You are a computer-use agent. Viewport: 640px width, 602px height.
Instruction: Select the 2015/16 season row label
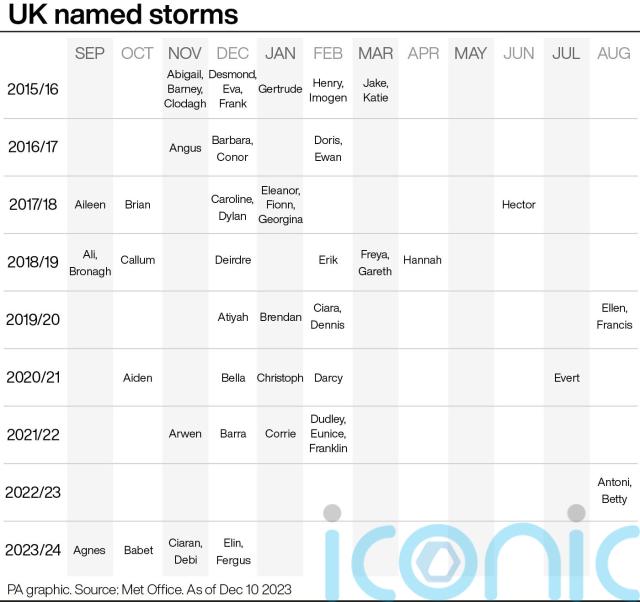(x=33, y=89)
